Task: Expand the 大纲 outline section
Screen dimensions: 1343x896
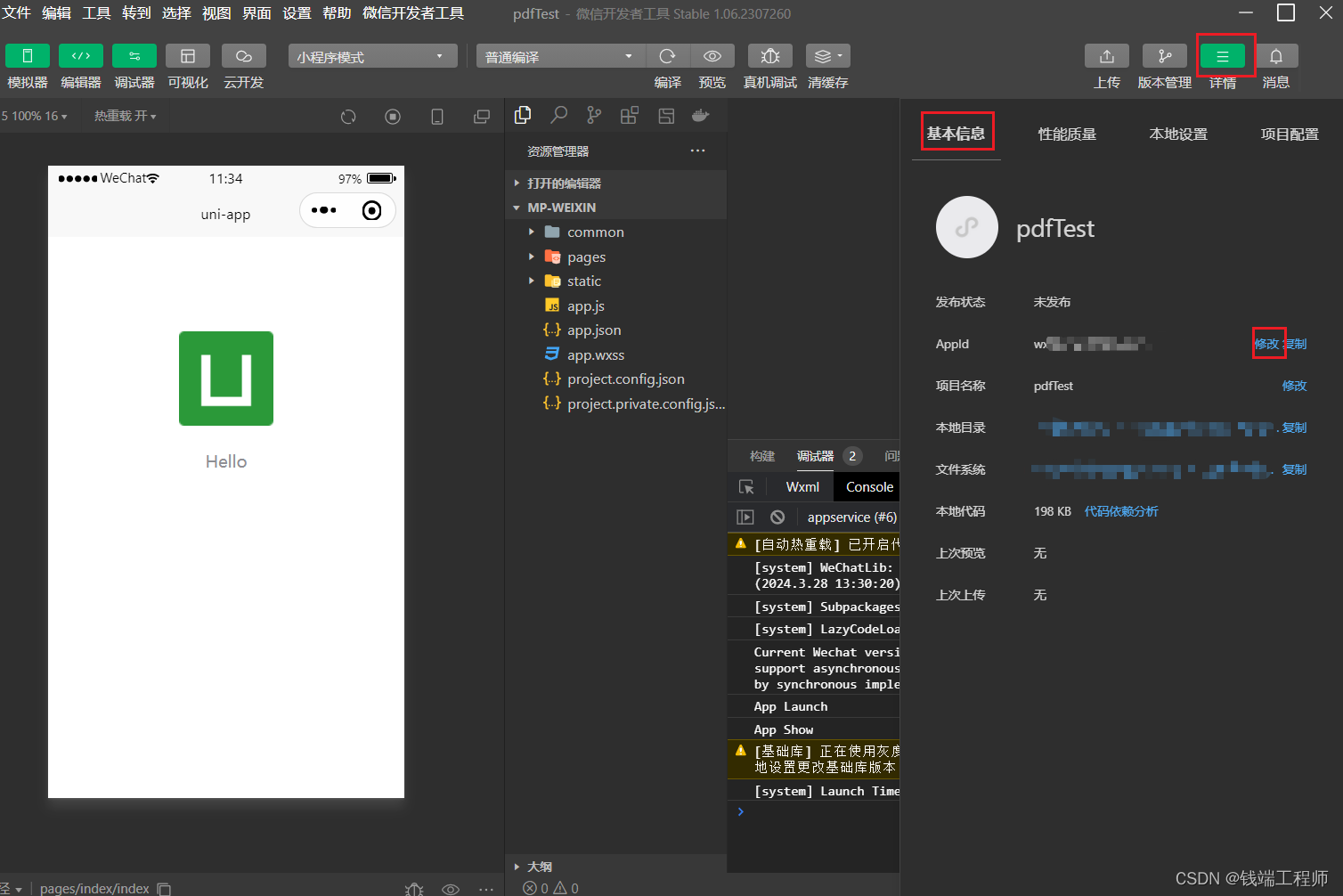Action: [615, 866]
